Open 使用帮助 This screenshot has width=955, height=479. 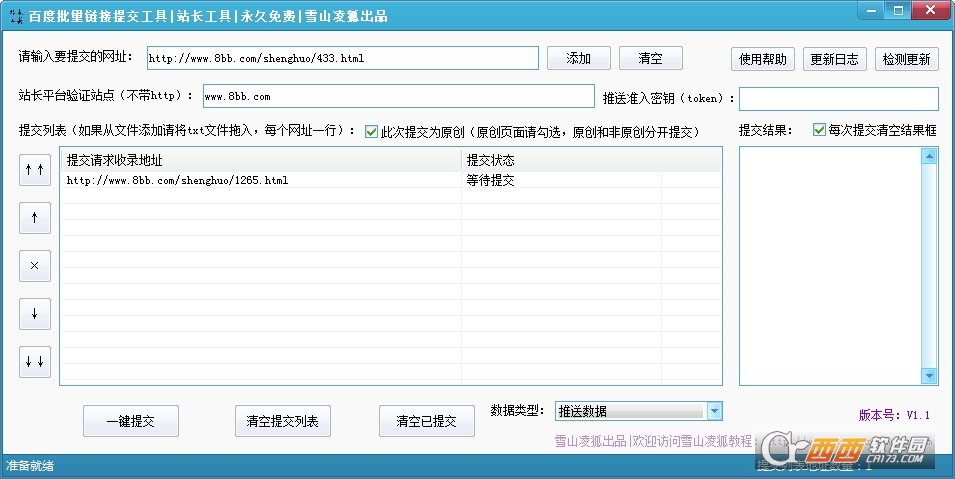tap(763, 59)
